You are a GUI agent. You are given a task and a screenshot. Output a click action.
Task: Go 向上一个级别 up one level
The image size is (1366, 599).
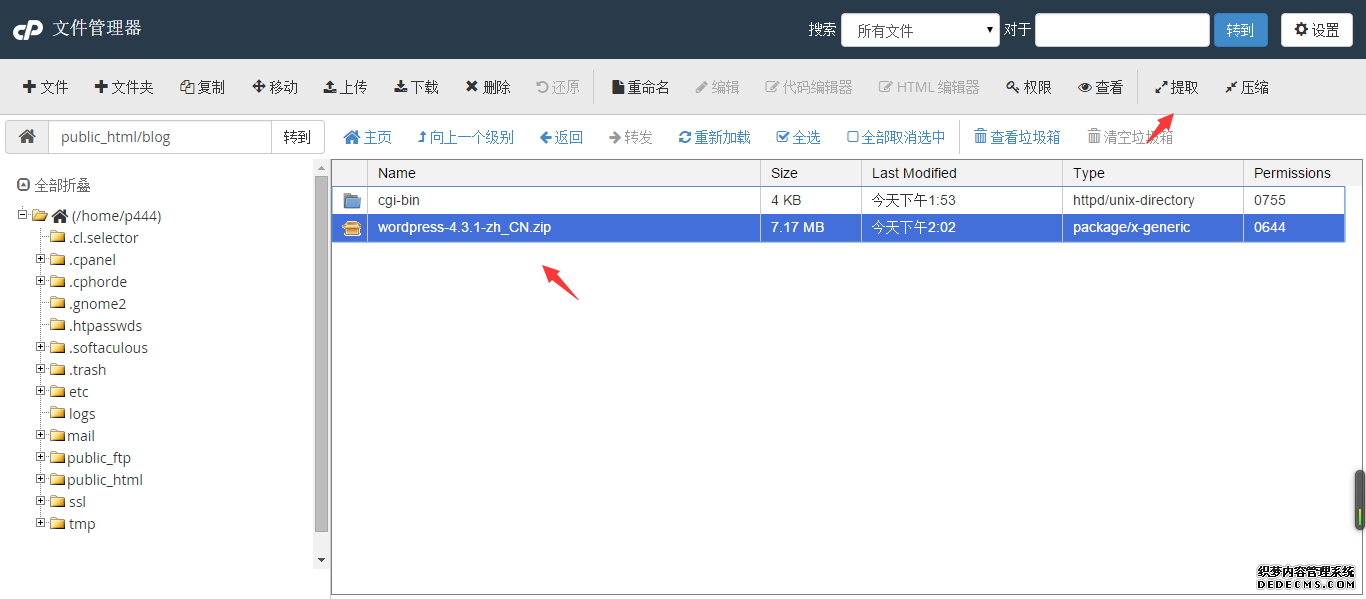(x=466, y=137)
